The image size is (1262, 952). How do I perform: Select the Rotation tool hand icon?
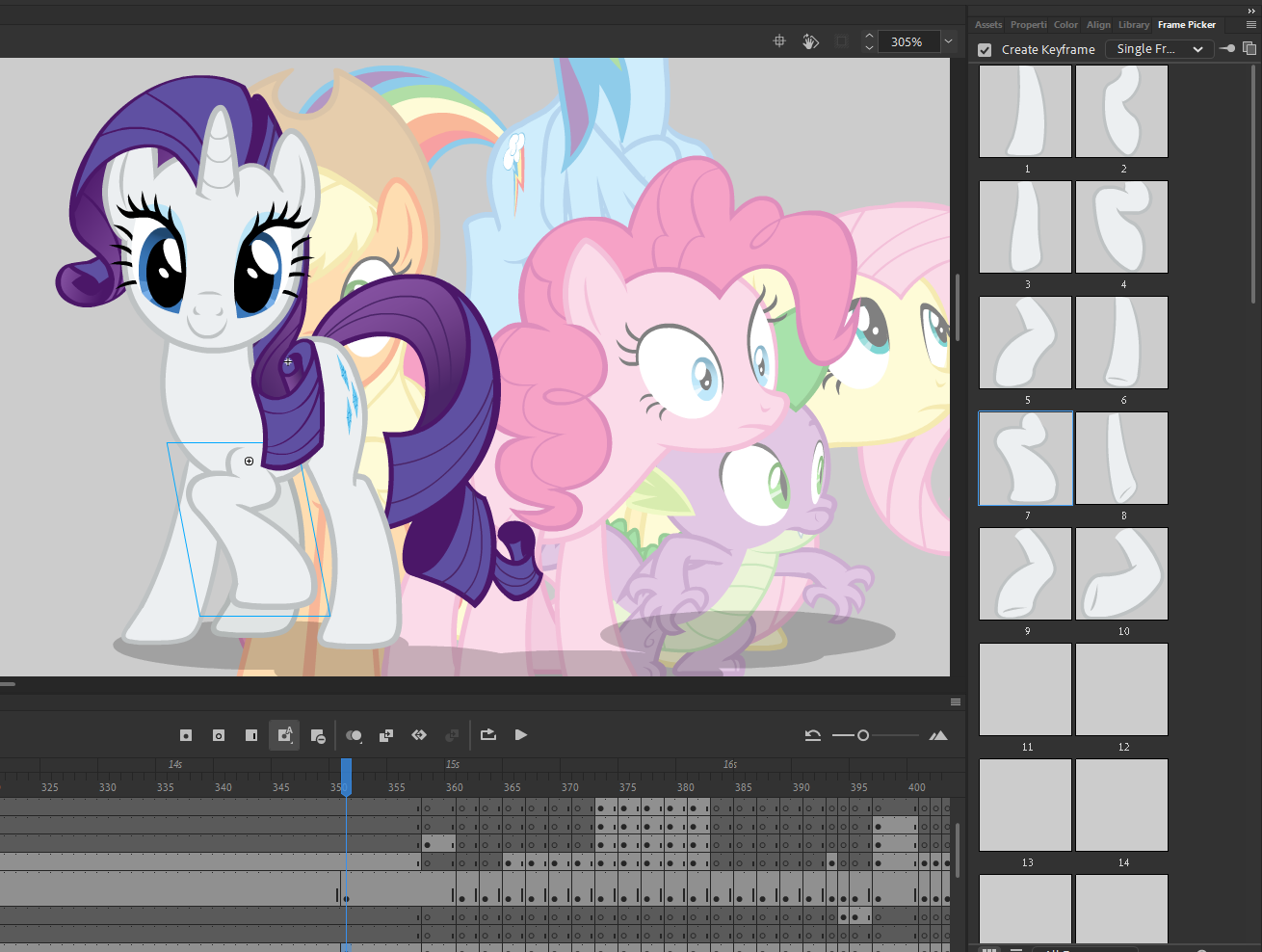(810, 40)
